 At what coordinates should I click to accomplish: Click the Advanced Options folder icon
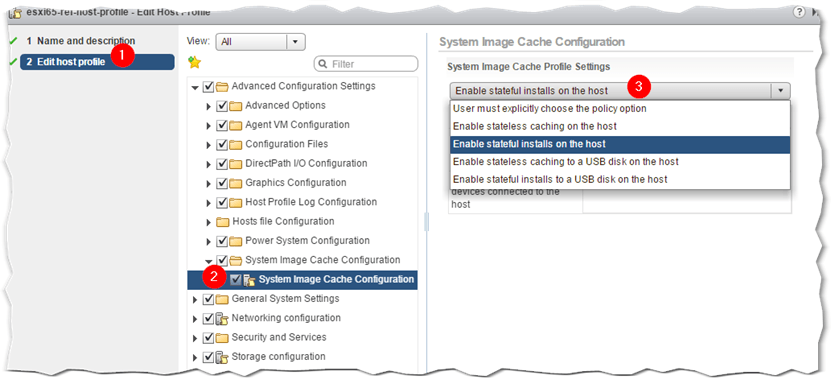[235, 106]
